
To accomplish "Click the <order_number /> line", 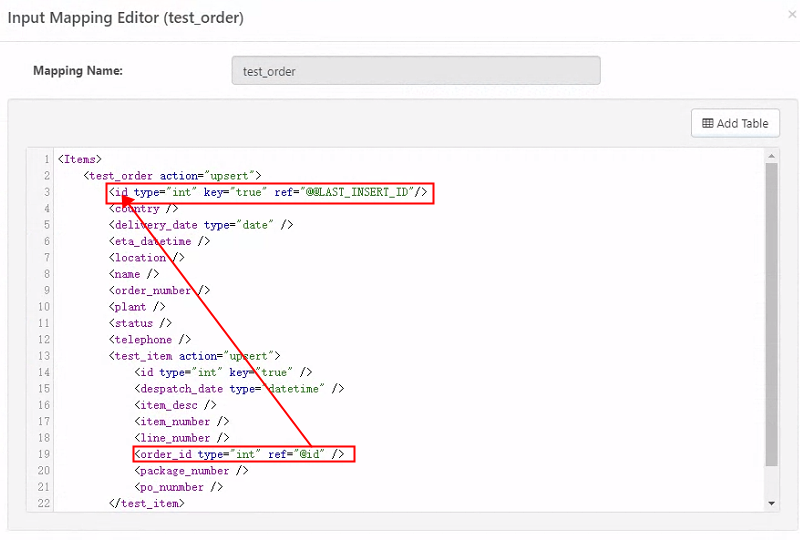I will pyautogui.click(x=159, y=290).
